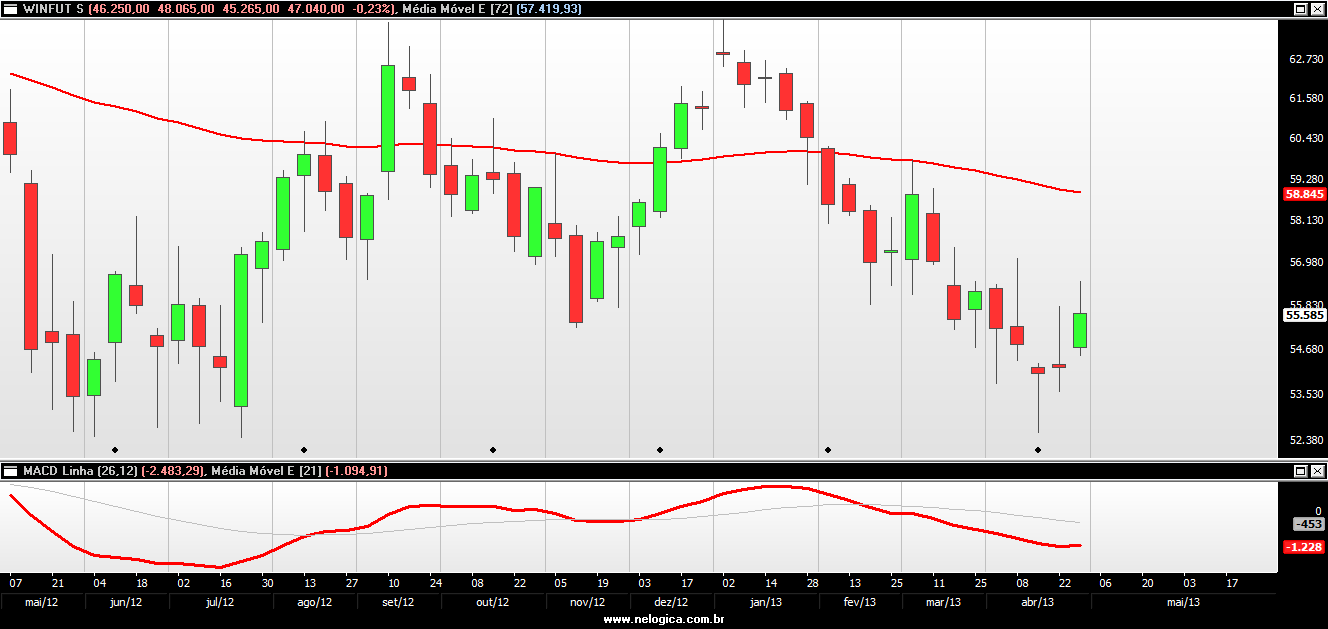Image resolution: width=1328 pixels, height=629 pixels.
Task: Click the 60.430 price axis label
Action: (1306, 138)
